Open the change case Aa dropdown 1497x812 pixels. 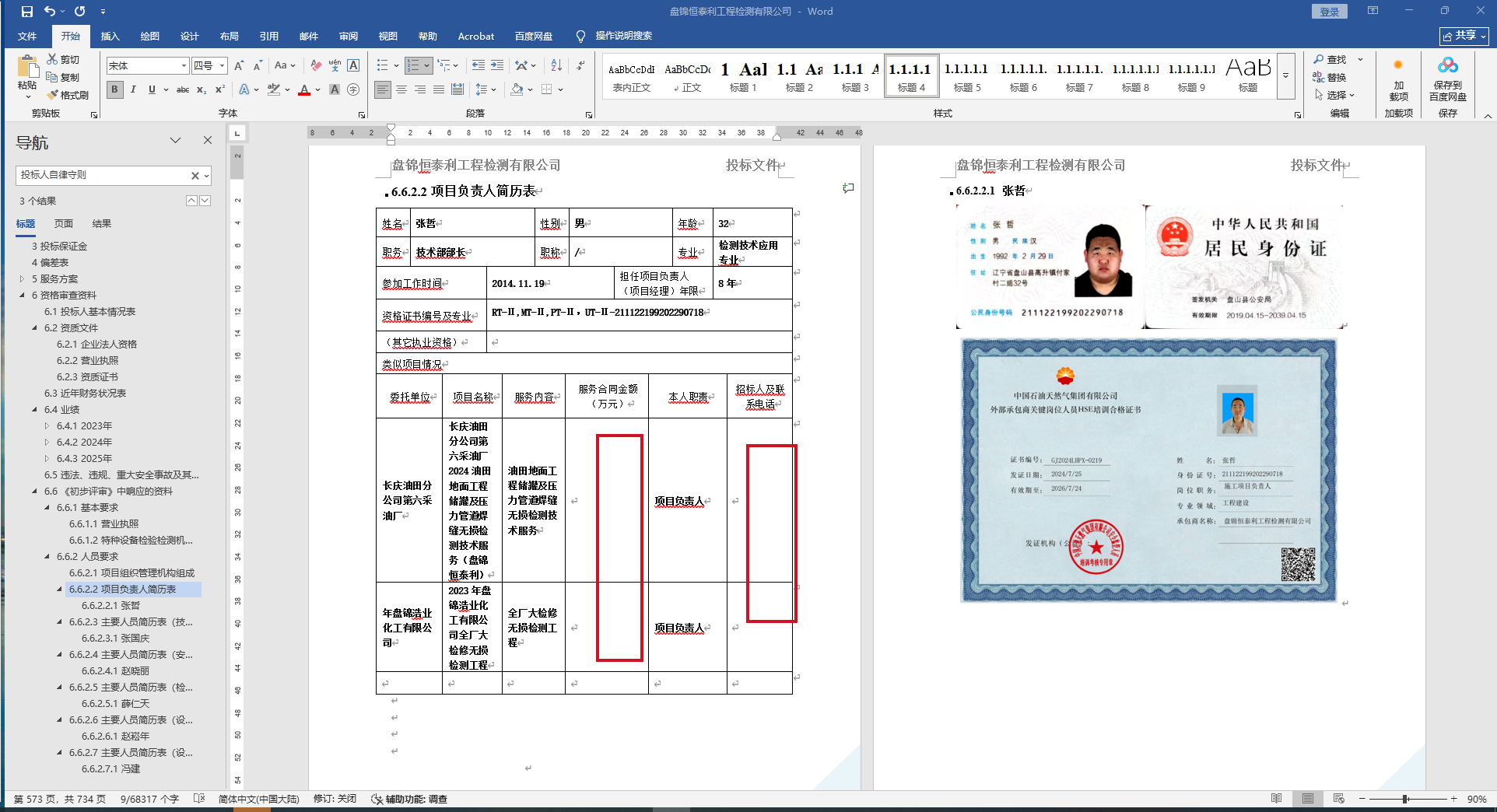285,66
